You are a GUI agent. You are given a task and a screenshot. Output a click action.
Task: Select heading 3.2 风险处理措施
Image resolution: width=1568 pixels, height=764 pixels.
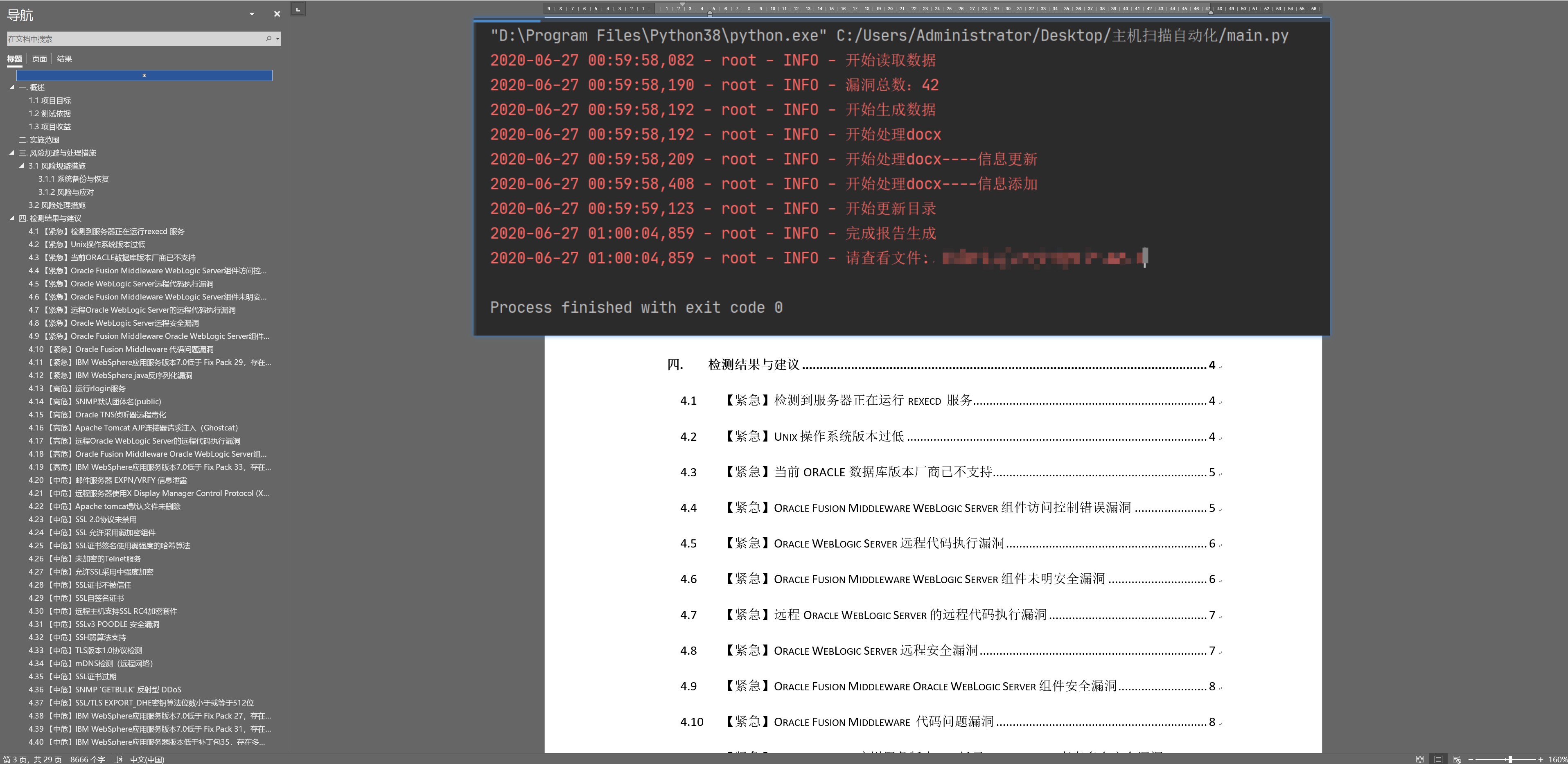coord(57,206)
